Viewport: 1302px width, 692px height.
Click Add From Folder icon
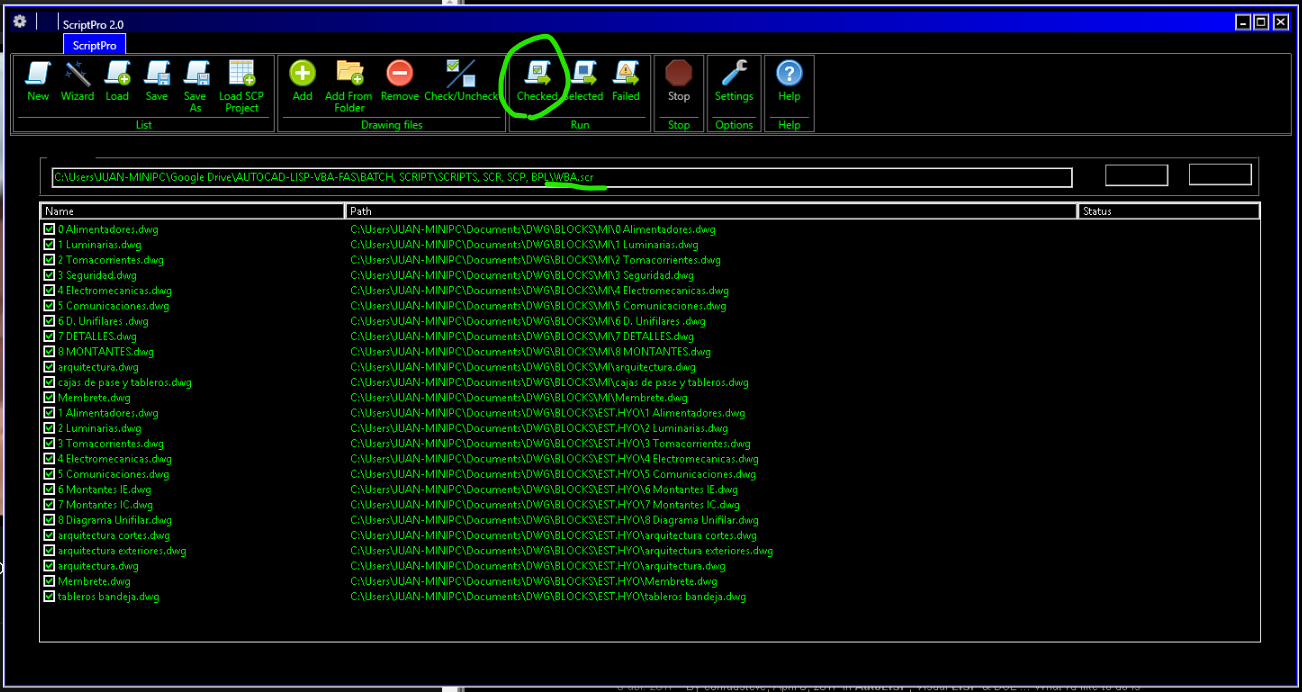tap(349, 86)
